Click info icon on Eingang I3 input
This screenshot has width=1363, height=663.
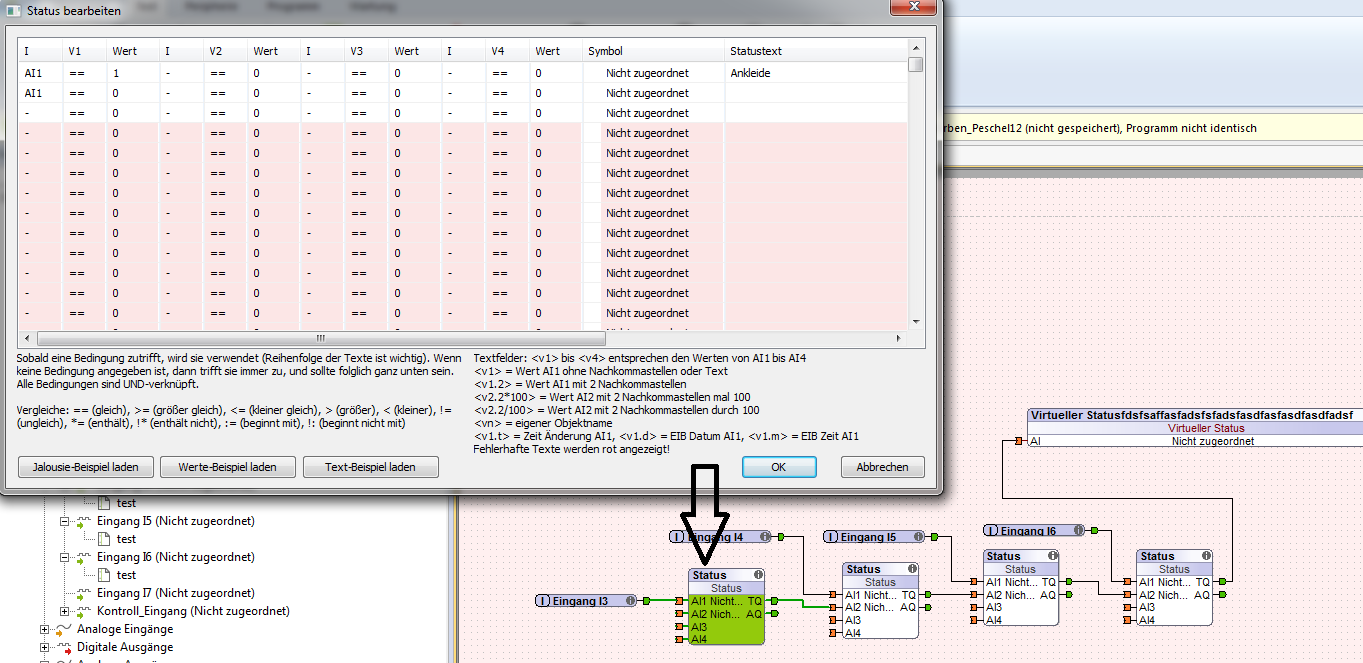[629, 601]
